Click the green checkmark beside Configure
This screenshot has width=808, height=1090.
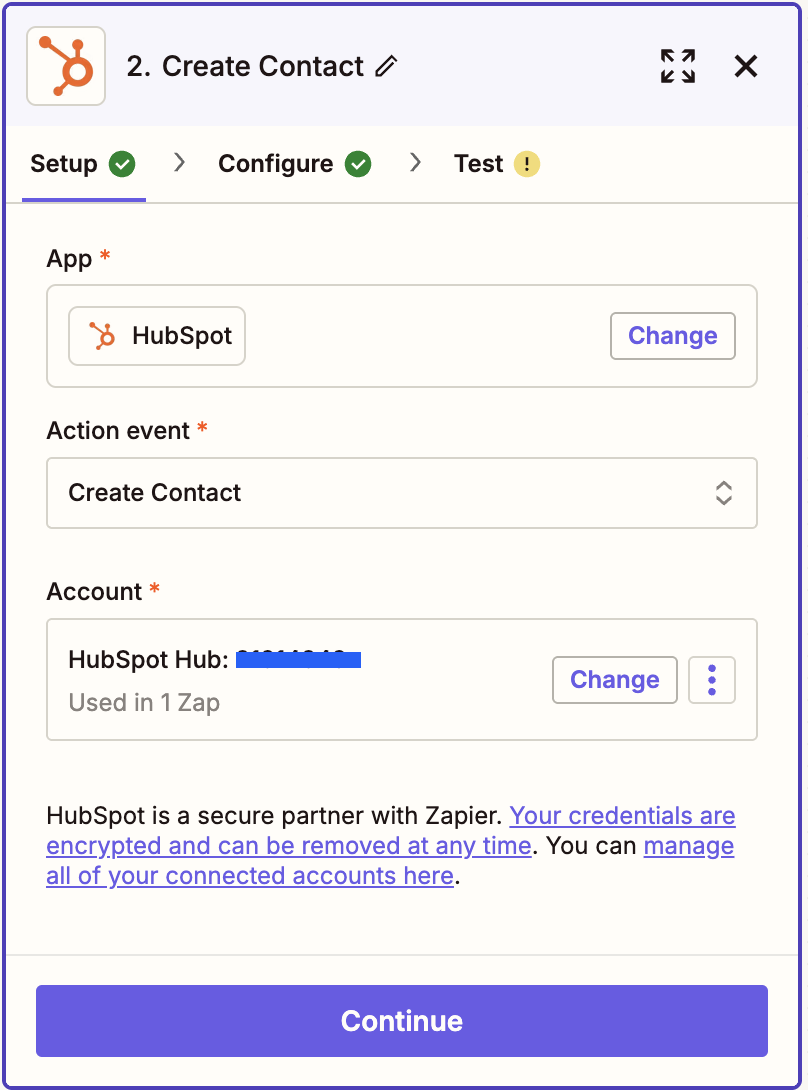[x=358, y=164]
